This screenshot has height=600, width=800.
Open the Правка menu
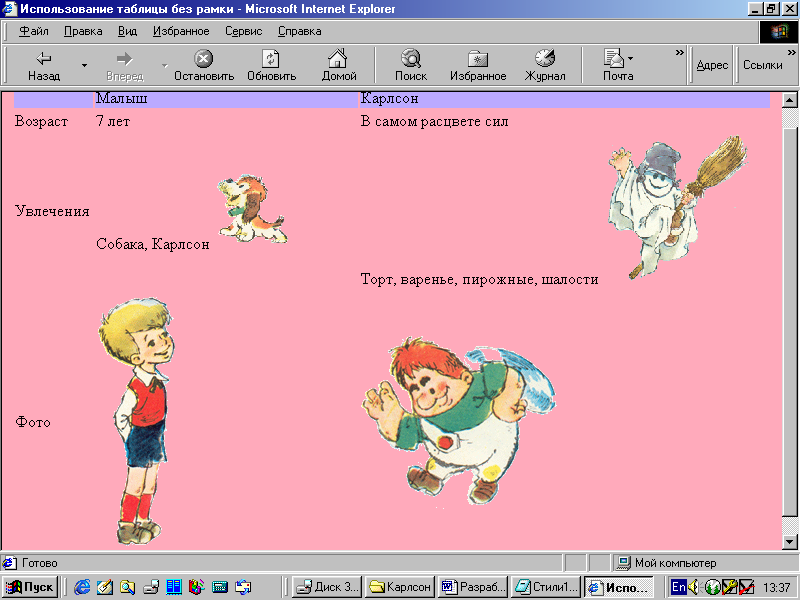tap(83, 31)
